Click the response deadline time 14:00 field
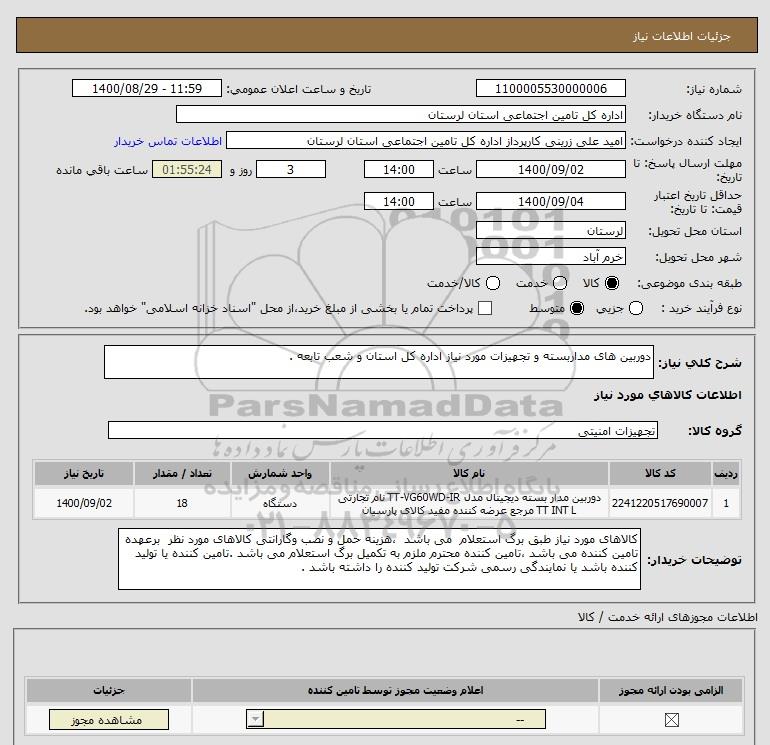Image resolution: width=770 pixels, height=745 pixels. (399, 170)
